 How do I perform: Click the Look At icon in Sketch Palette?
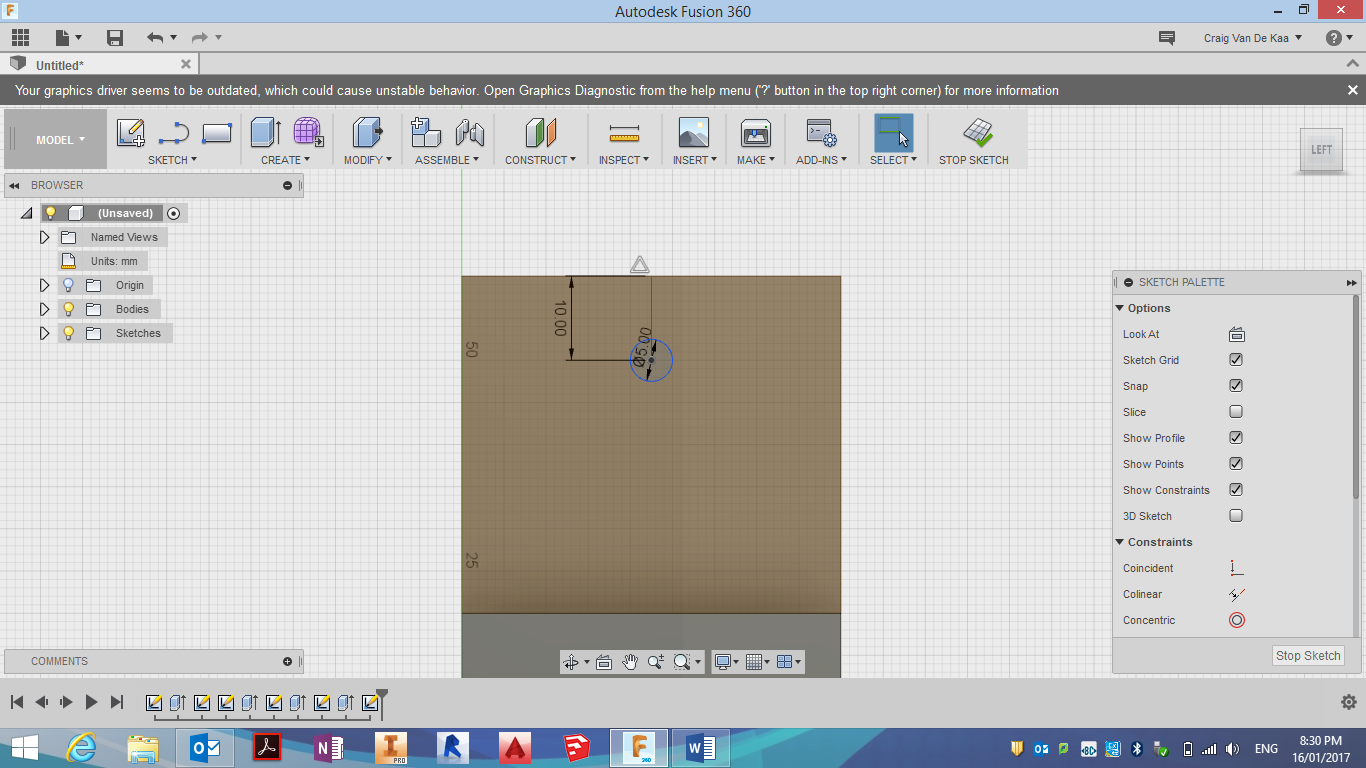[x=1236, y=334]
